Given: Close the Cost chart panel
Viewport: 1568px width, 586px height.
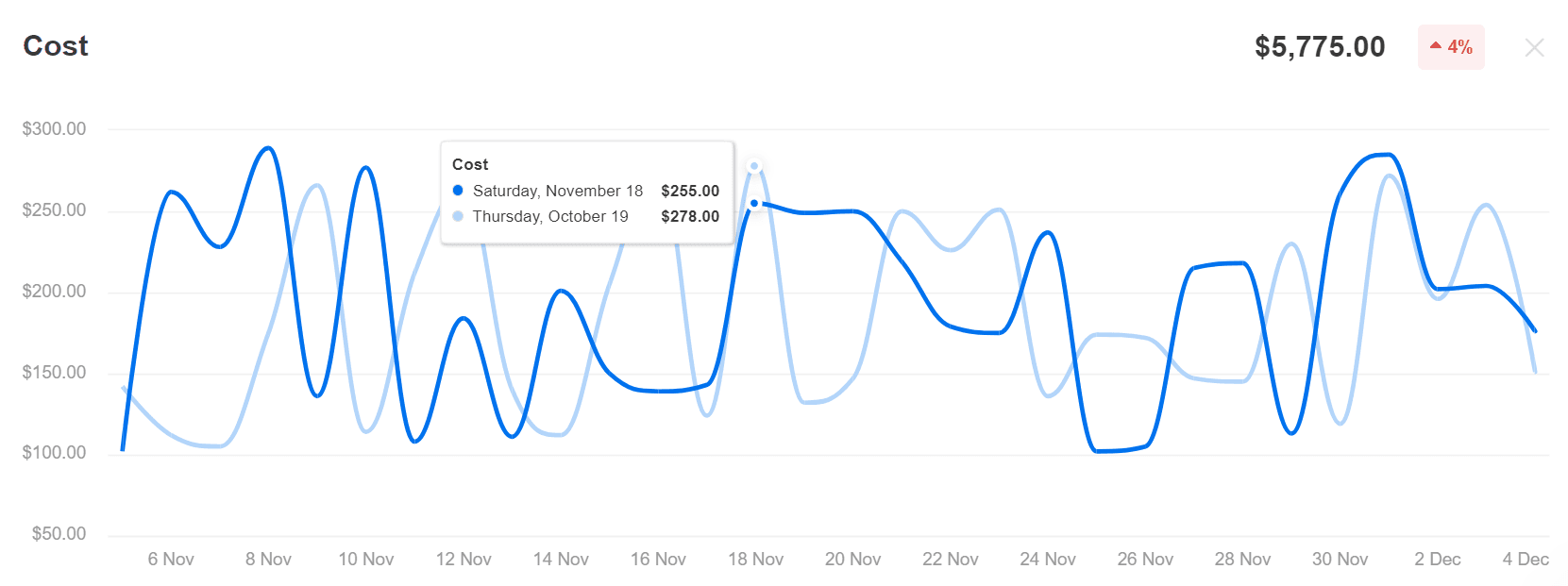Looking at the screenshot, I should (x=1534, y=47).
